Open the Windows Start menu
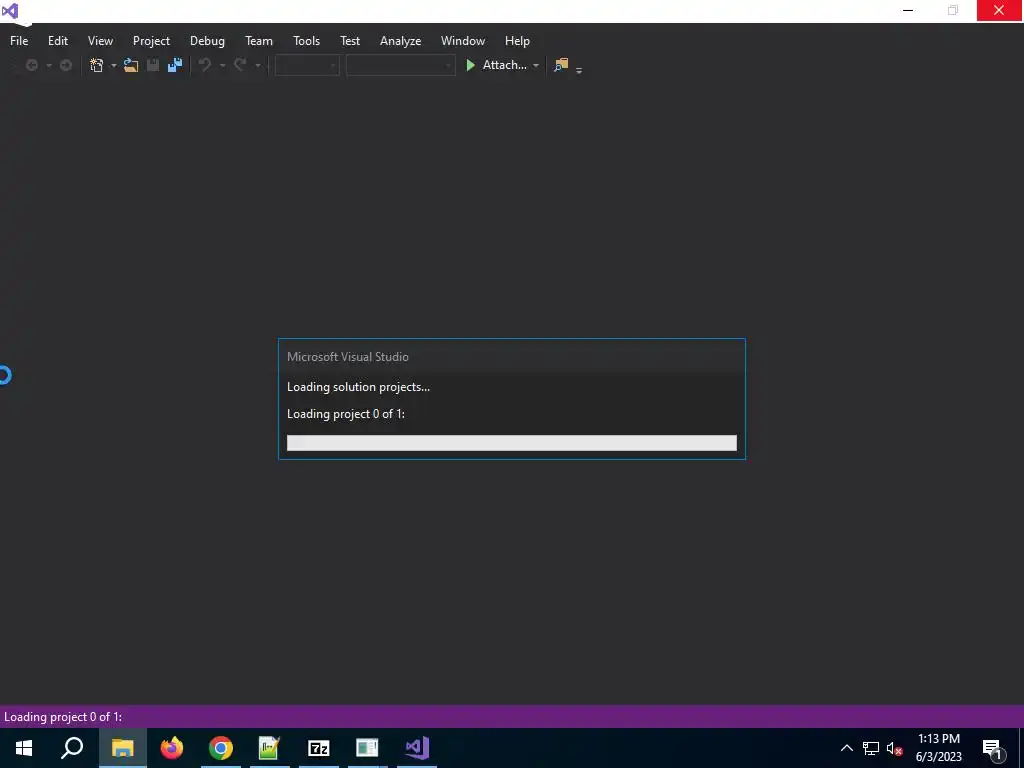The width and height of the screenshot is (1024, 768). coord(24,748)
